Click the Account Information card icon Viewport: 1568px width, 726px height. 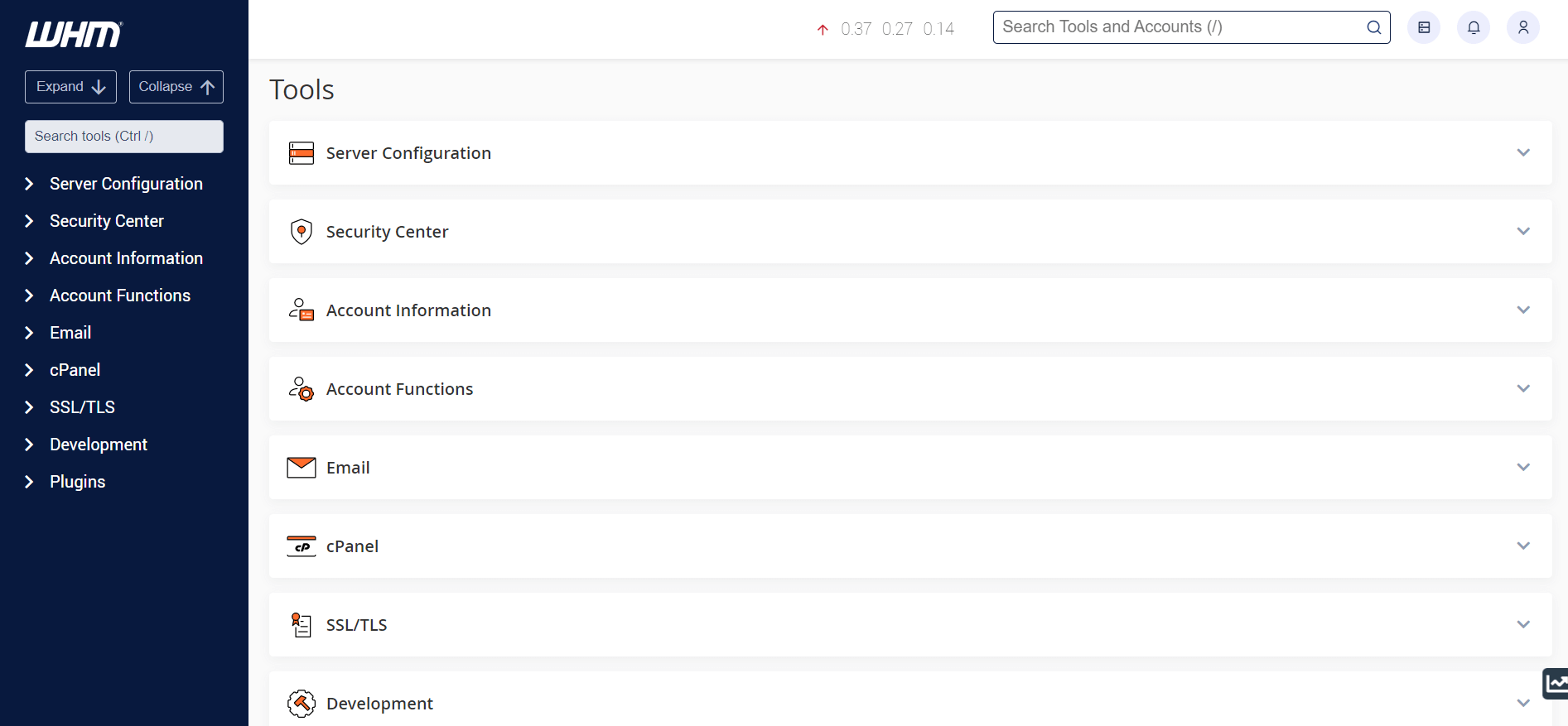coord(302,310)
